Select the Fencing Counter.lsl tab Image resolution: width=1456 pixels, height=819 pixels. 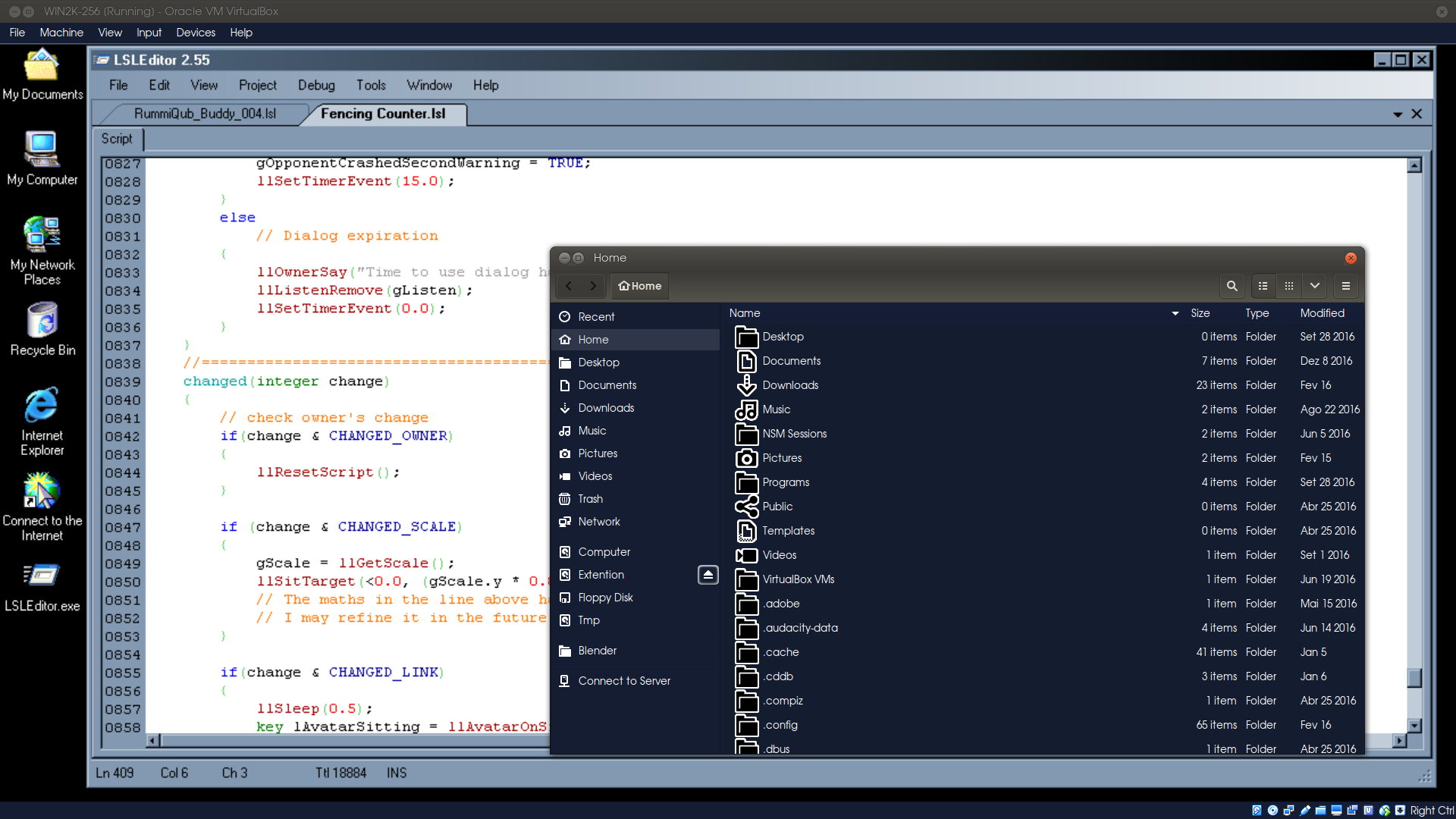click(383, 114)
